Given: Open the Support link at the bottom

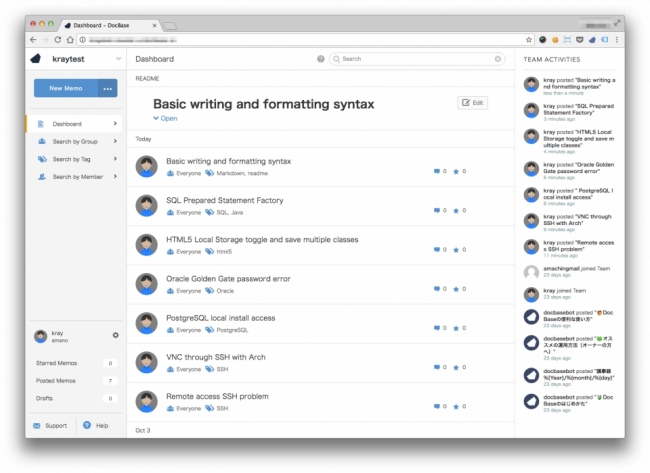Looking at the screenshot, I should click(55, 425).
